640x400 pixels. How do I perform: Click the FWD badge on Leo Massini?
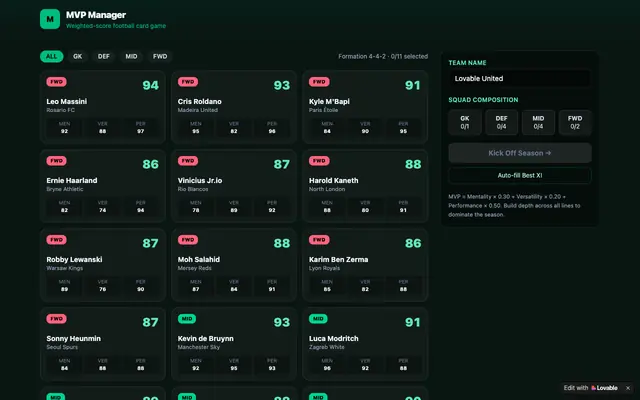(x=56, y=82)
